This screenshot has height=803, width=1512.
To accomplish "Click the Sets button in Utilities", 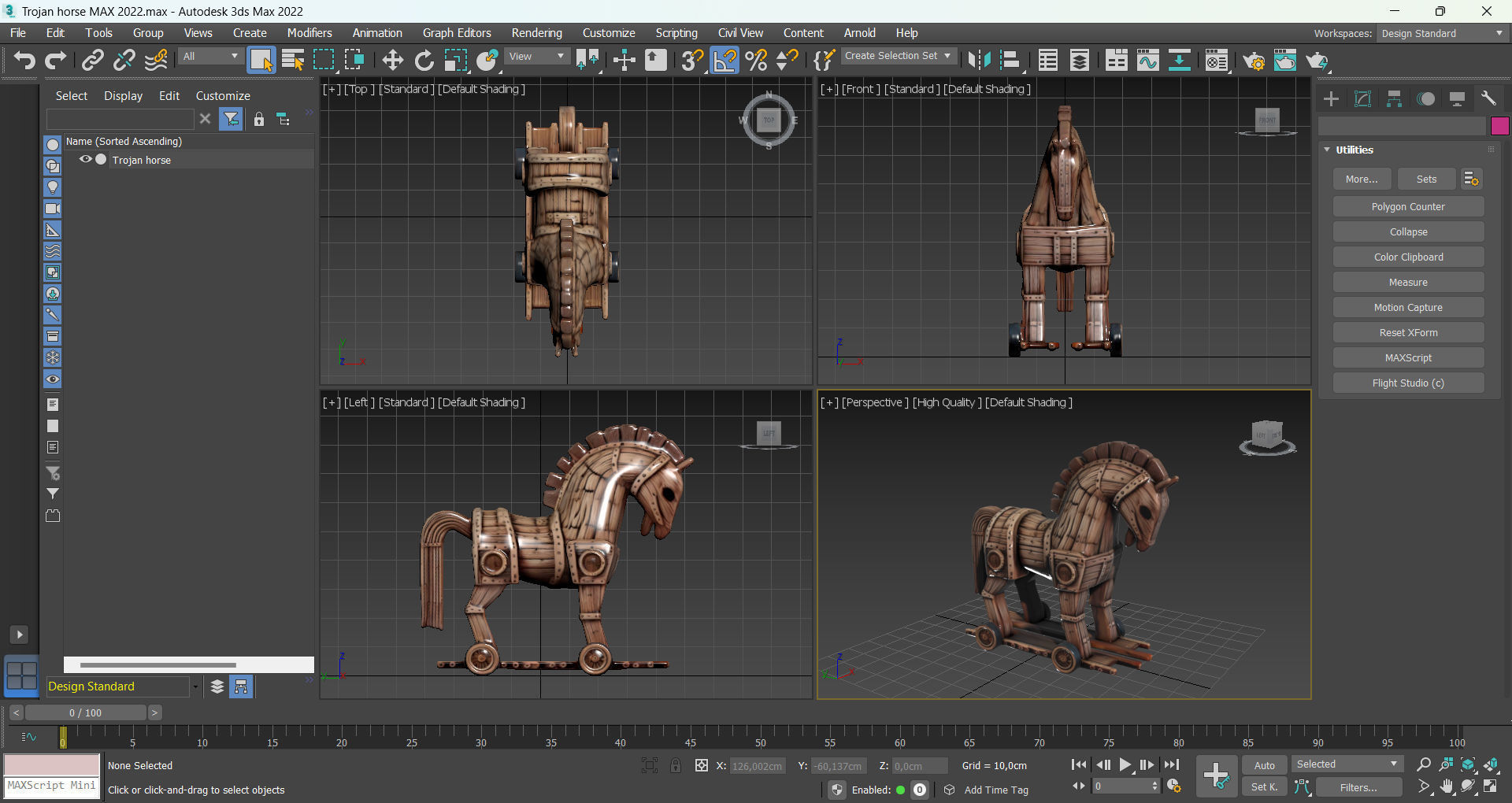I will [x=1426, y=179].
